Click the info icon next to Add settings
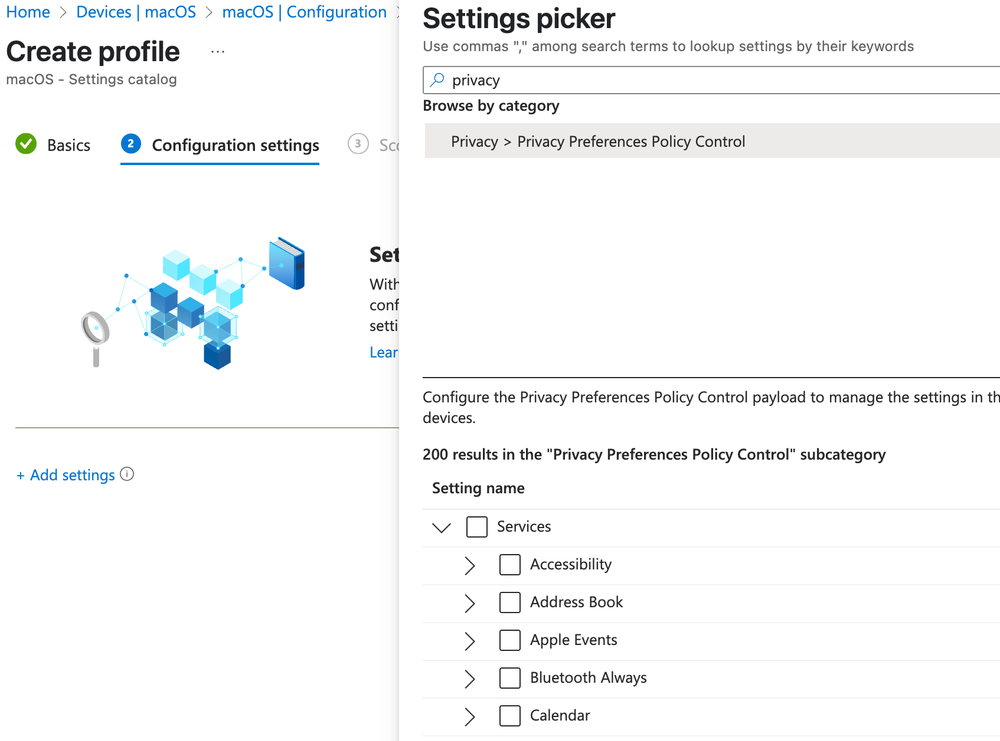 (x=127, y=475)
